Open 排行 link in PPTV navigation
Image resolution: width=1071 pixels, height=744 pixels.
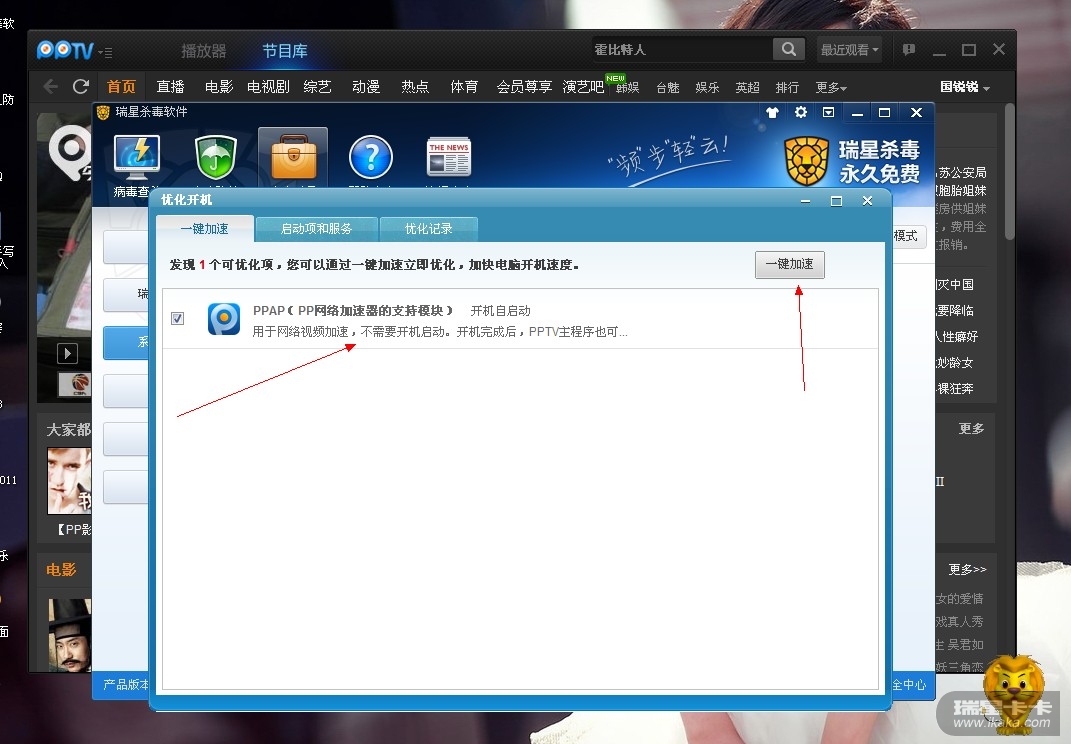(787, 87)
